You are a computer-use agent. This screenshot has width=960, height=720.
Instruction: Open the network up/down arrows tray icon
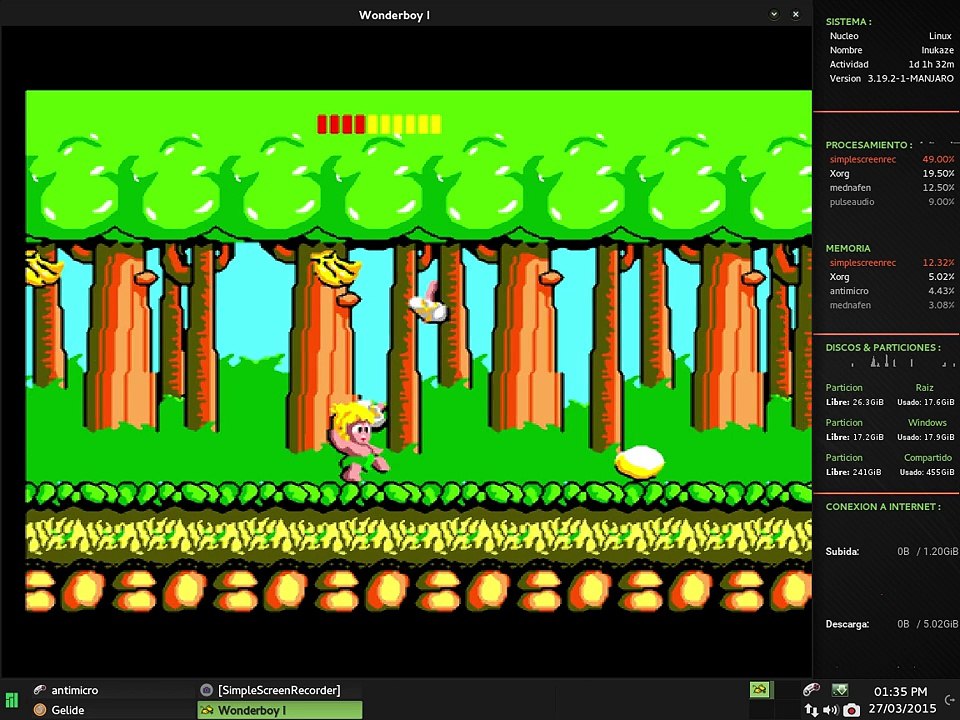pyautogui.click(x=811, y=710)
